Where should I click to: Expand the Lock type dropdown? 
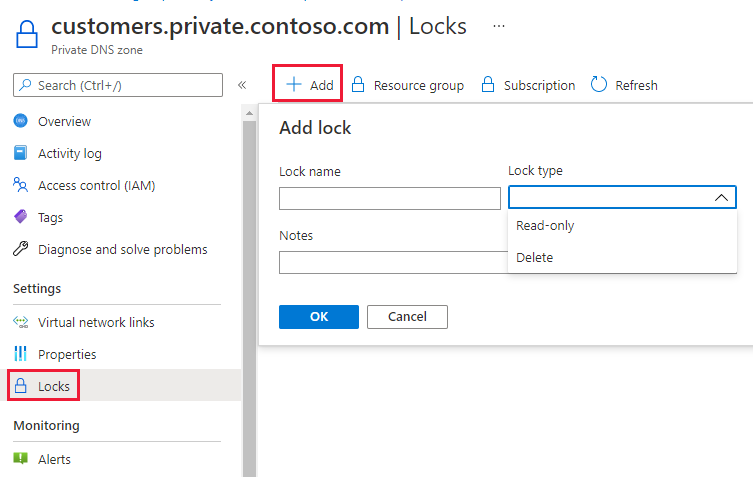(622, 197)
